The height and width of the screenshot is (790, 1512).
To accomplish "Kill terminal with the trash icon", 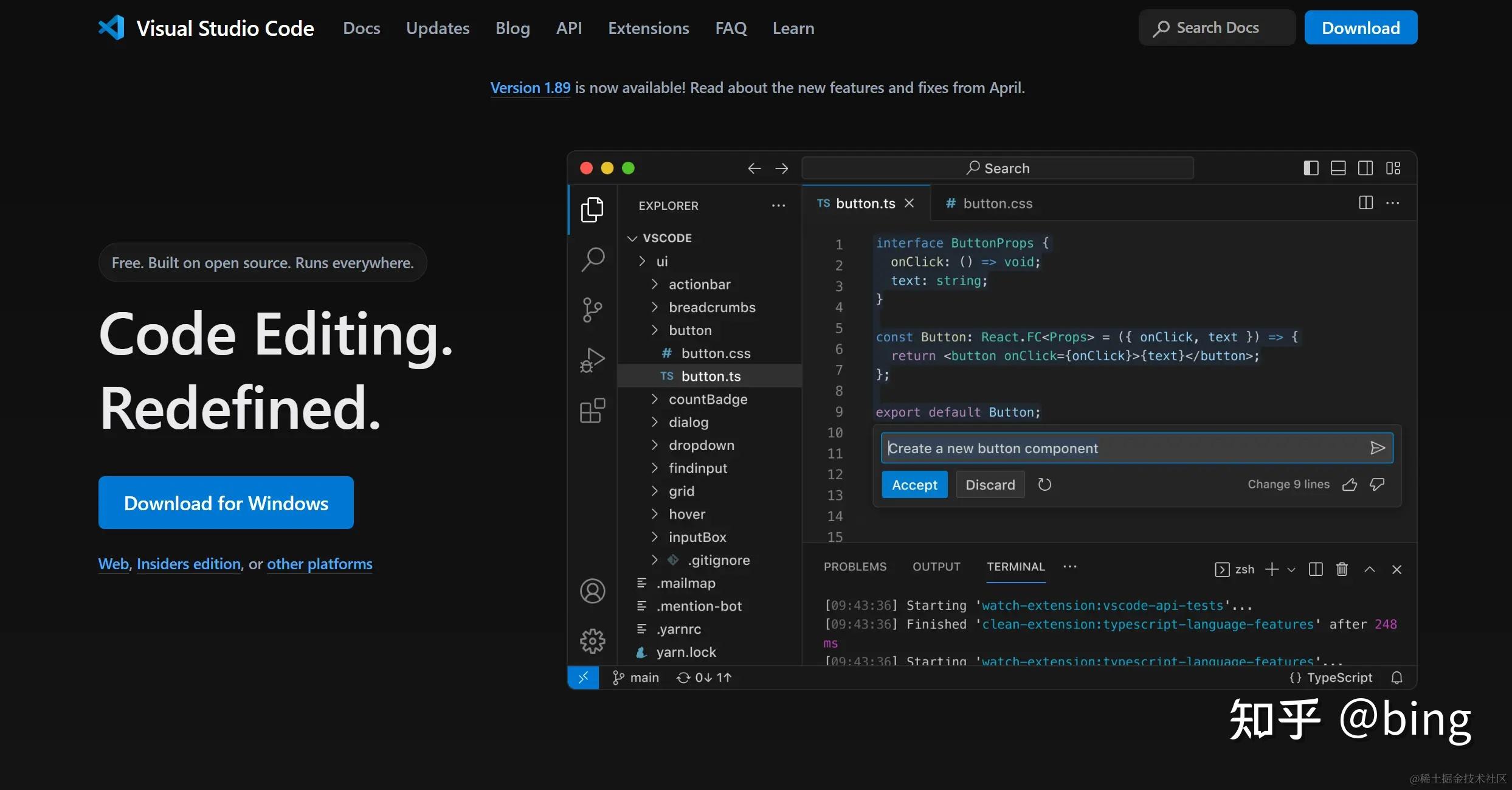I will pos(1342,569).
